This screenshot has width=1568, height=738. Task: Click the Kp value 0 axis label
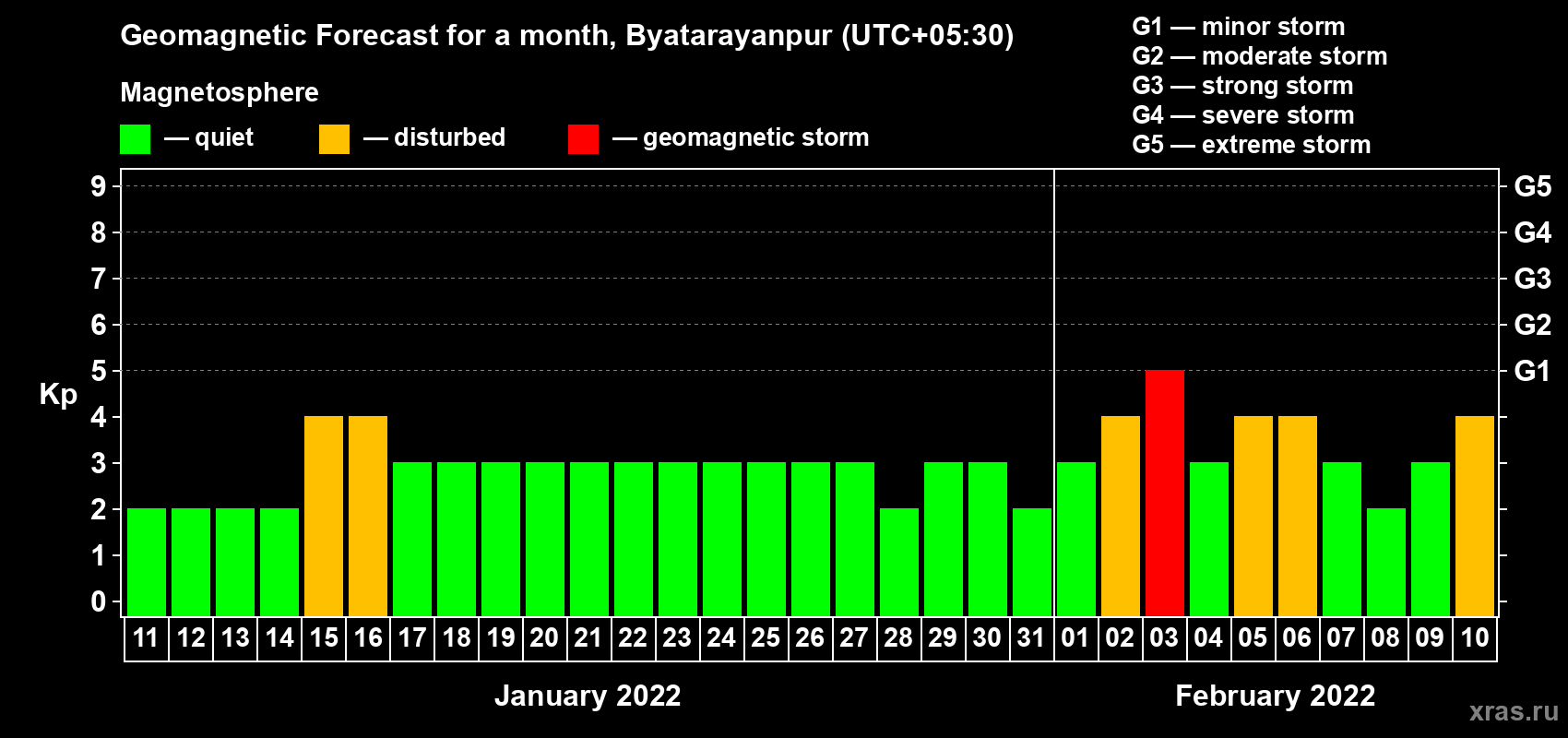click(99, 601)
